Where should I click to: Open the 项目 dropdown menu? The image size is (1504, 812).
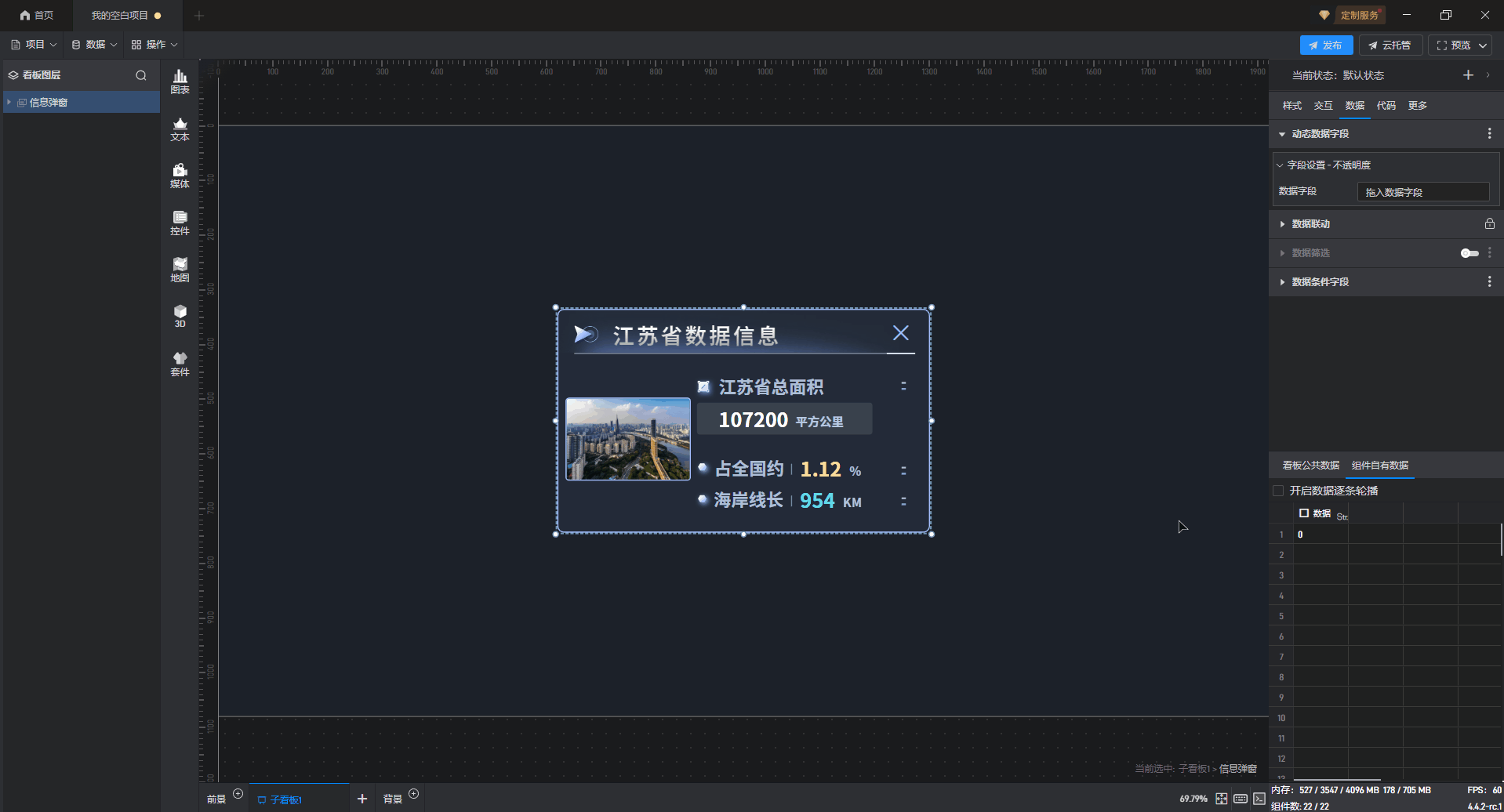coord(35,45)
